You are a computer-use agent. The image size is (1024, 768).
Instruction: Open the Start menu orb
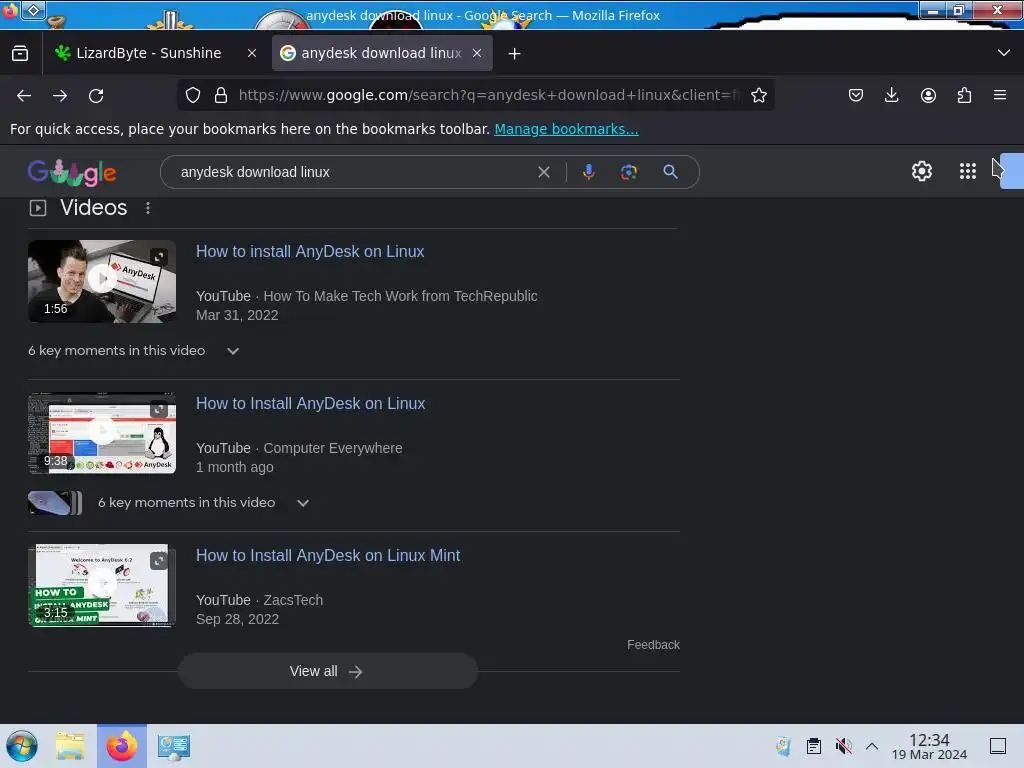pyautogui.click(x=22, y=746)
